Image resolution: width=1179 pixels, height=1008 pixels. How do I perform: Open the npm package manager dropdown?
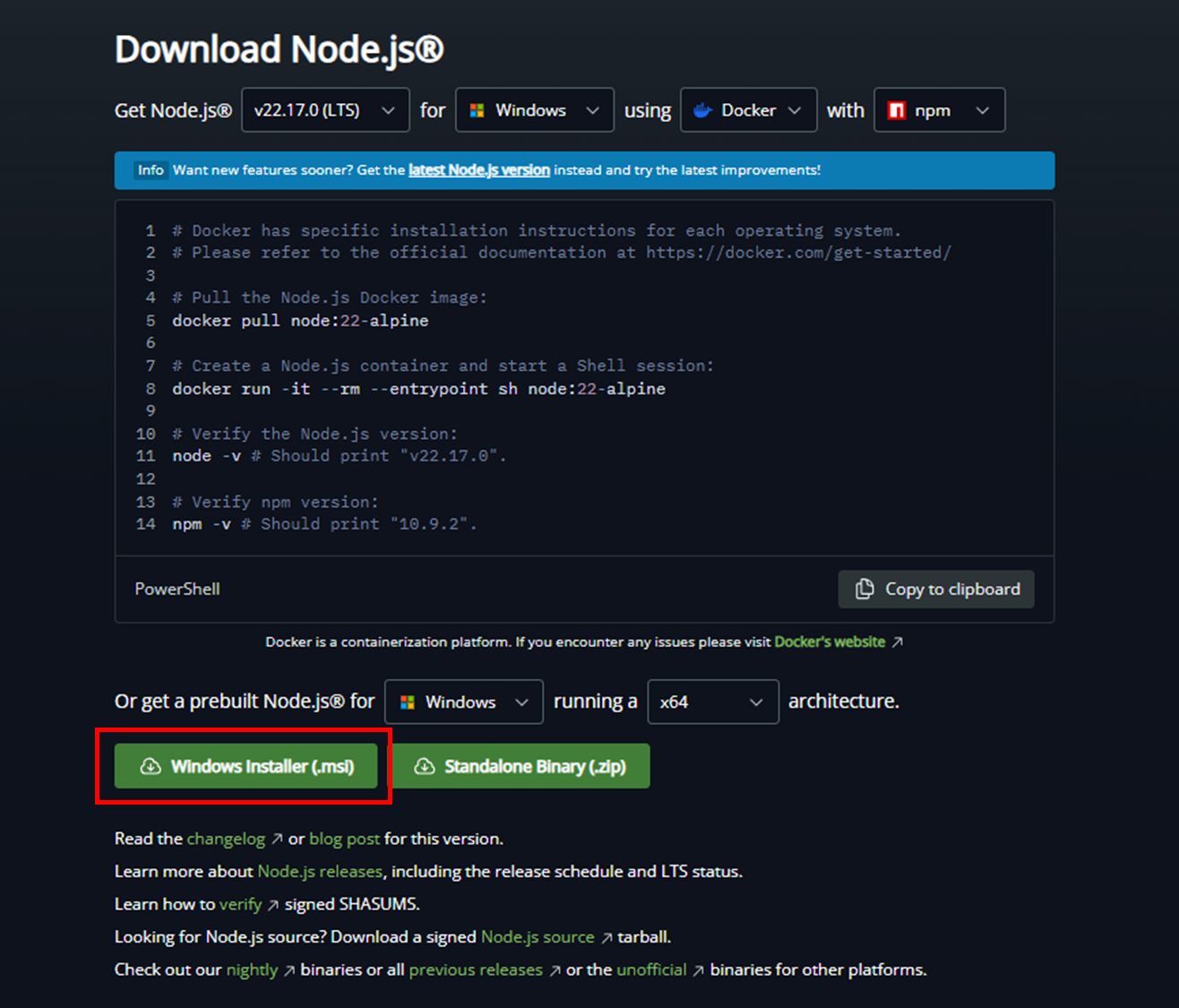[x=939, y=110]
